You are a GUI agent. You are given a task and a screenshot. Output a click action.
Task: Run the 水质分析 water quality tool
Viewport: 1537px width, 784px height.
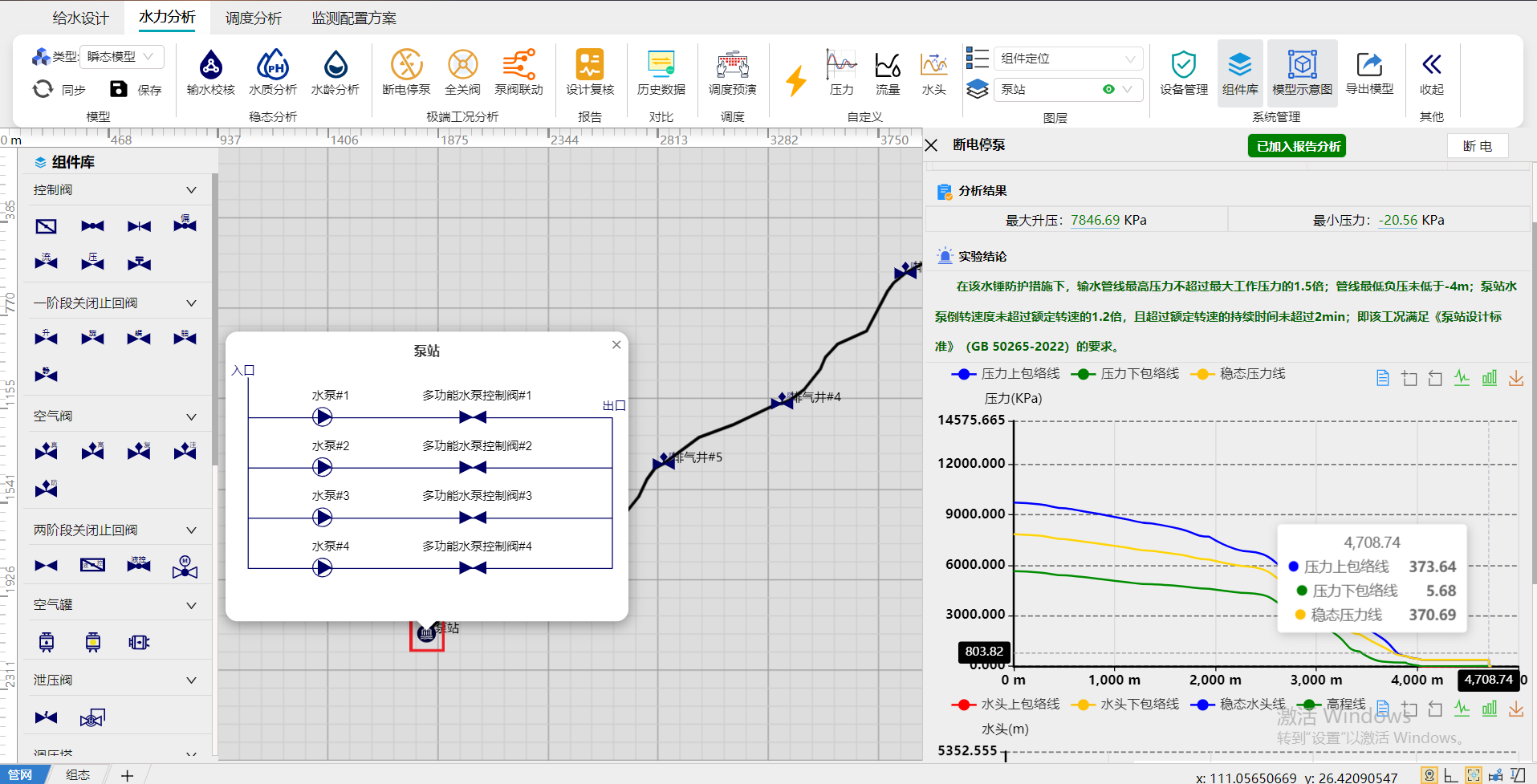click(272, 72)
